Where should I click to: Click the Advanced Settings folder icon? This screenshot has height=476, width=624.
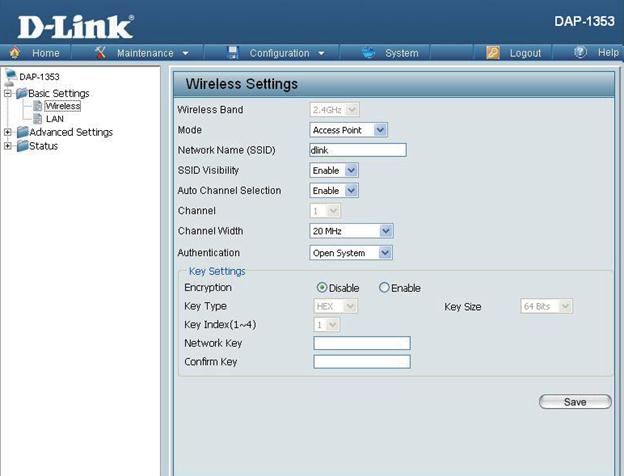coord(22,132)
